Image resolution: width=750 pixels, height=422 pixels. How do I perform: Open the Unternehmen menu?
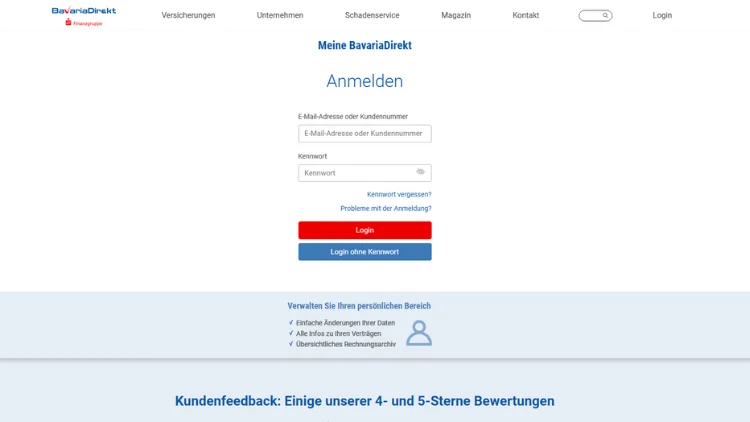click(280, 15)
